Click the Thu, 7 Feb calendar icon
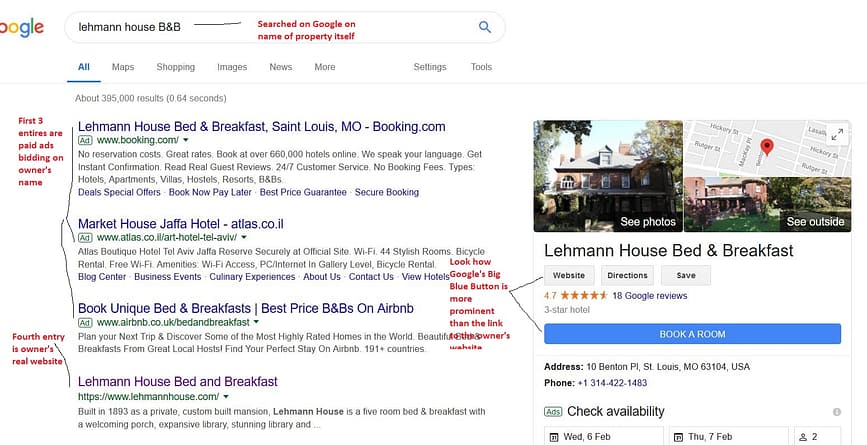The width and height of the screenshot is (867, 445). [678, 437]
